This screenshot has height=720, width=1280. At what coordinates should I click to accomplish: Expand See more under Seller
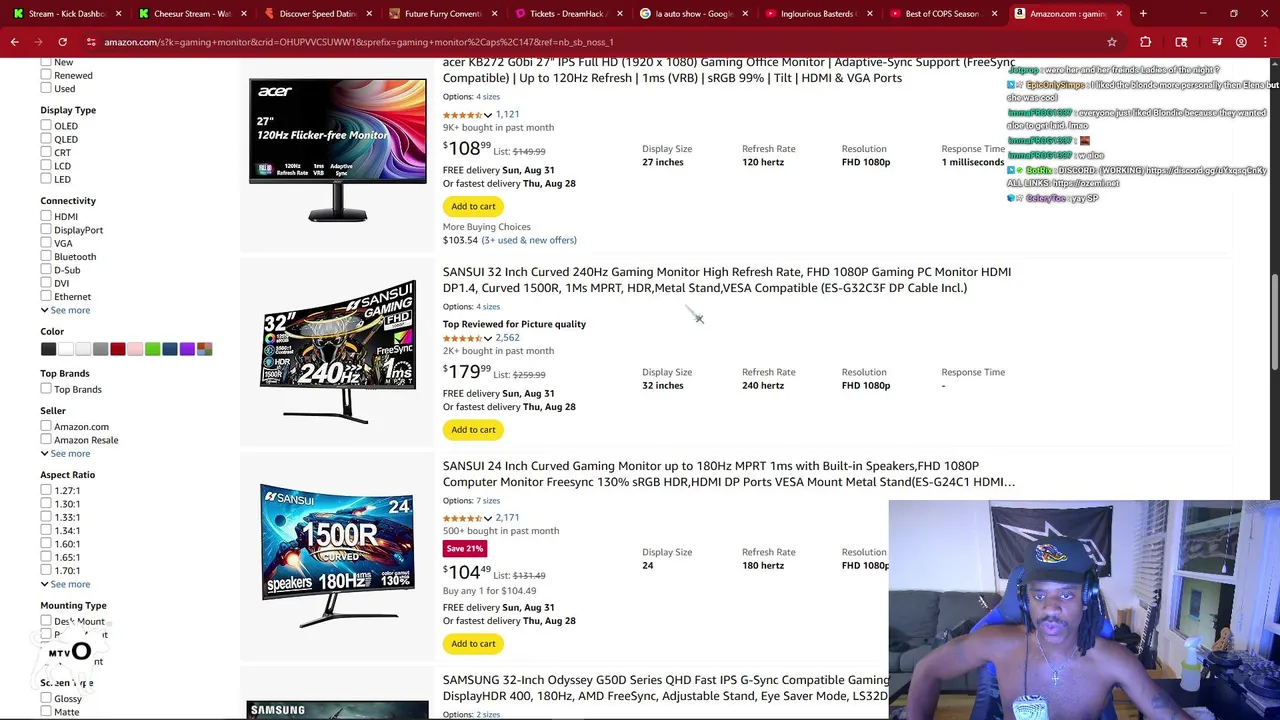[x=65, y=453]
